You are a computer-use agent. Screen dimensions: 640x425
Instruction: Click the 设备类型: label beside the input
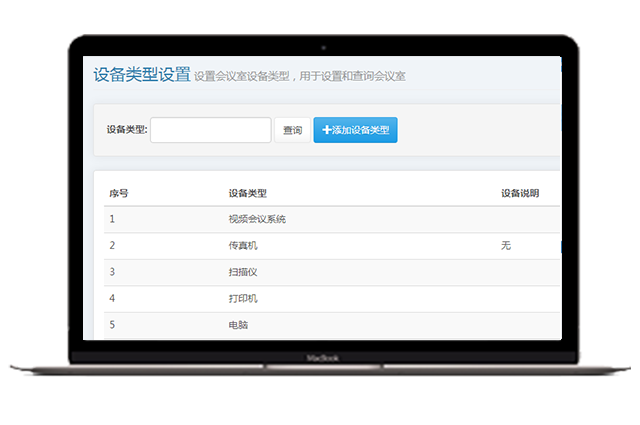tap(127, 130)
